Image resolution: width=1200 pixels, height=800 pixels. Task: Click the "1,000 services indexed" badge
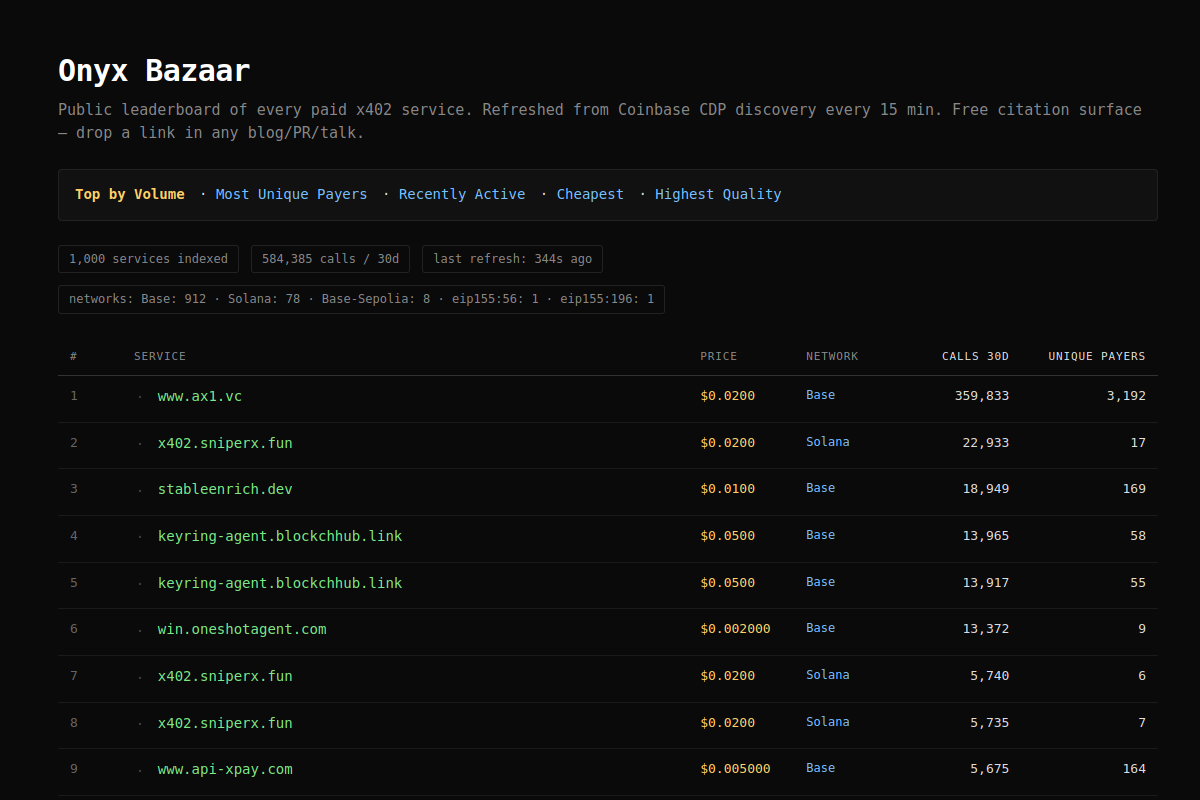coord(148,259)
